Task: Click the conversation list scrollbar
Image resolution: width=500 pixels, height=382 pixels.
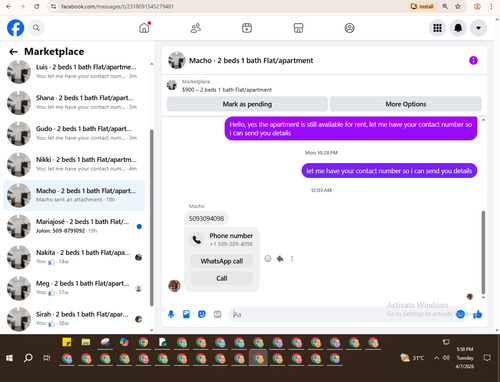Action: [x=152, y=217]
